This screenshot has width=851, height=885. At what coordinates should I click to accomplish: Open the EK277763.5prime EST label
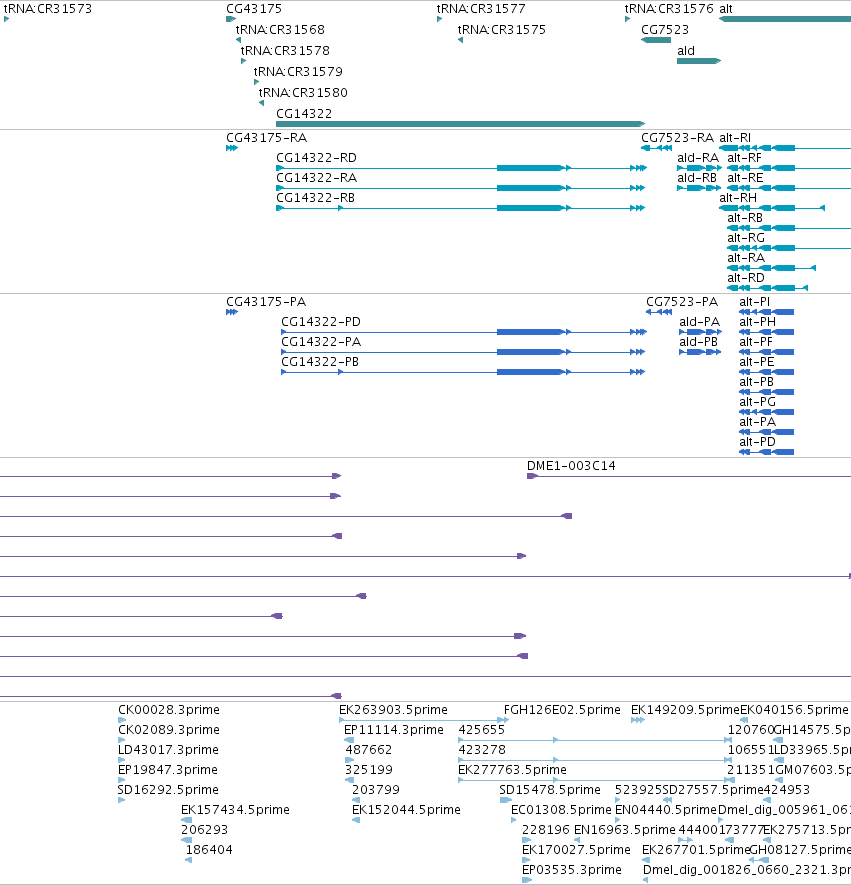(512, 769)
